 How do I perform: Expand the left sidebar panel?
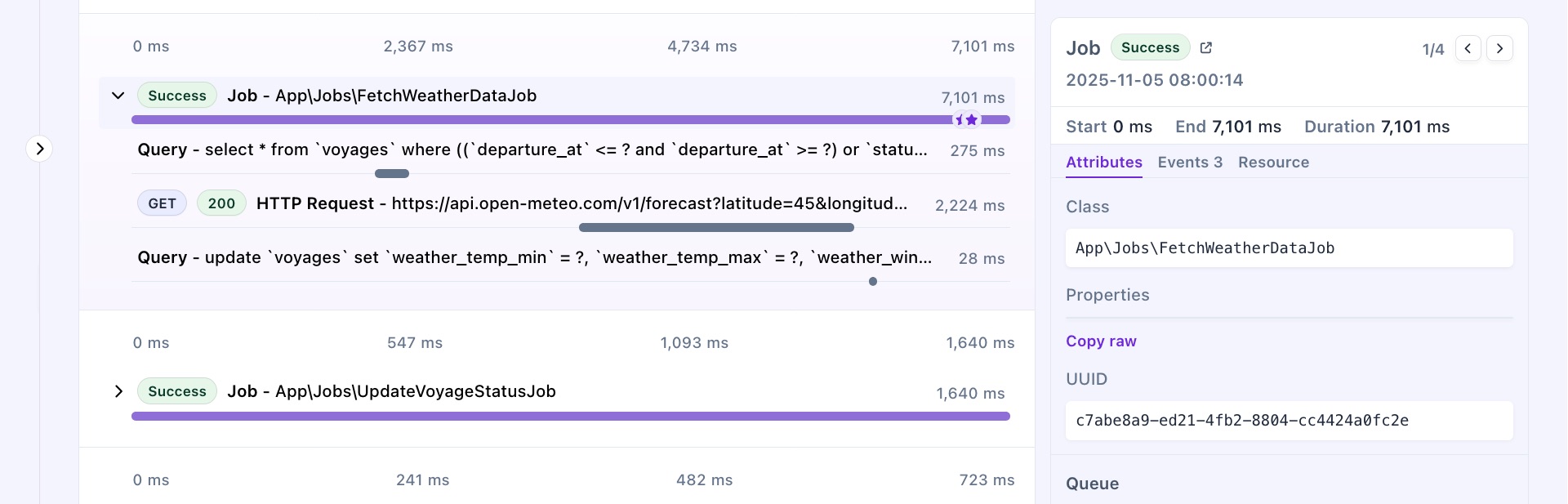tap(39, 149)
